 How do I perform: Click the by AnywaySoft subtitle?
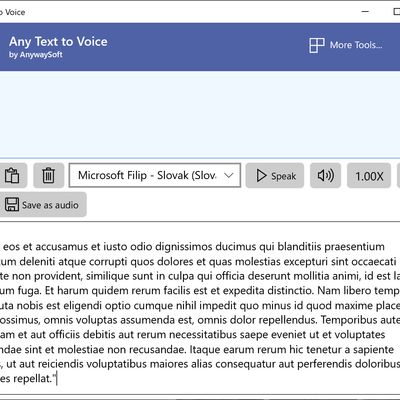[x=36, y=55]
